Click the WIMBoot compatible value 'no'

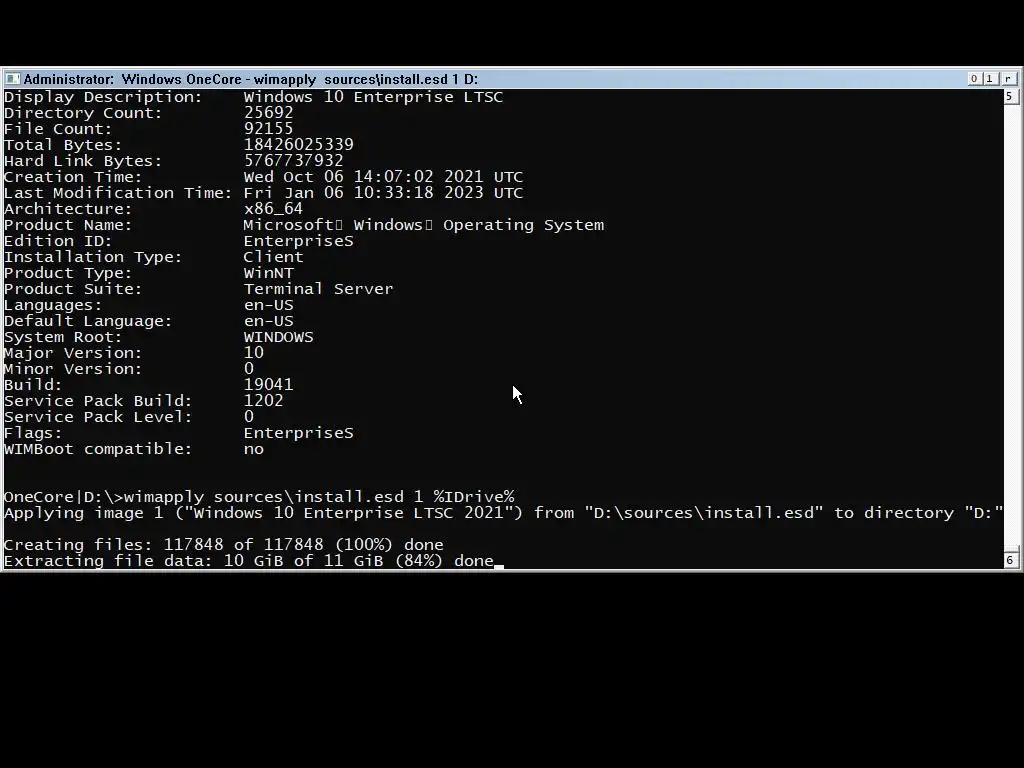pos(253,449)
